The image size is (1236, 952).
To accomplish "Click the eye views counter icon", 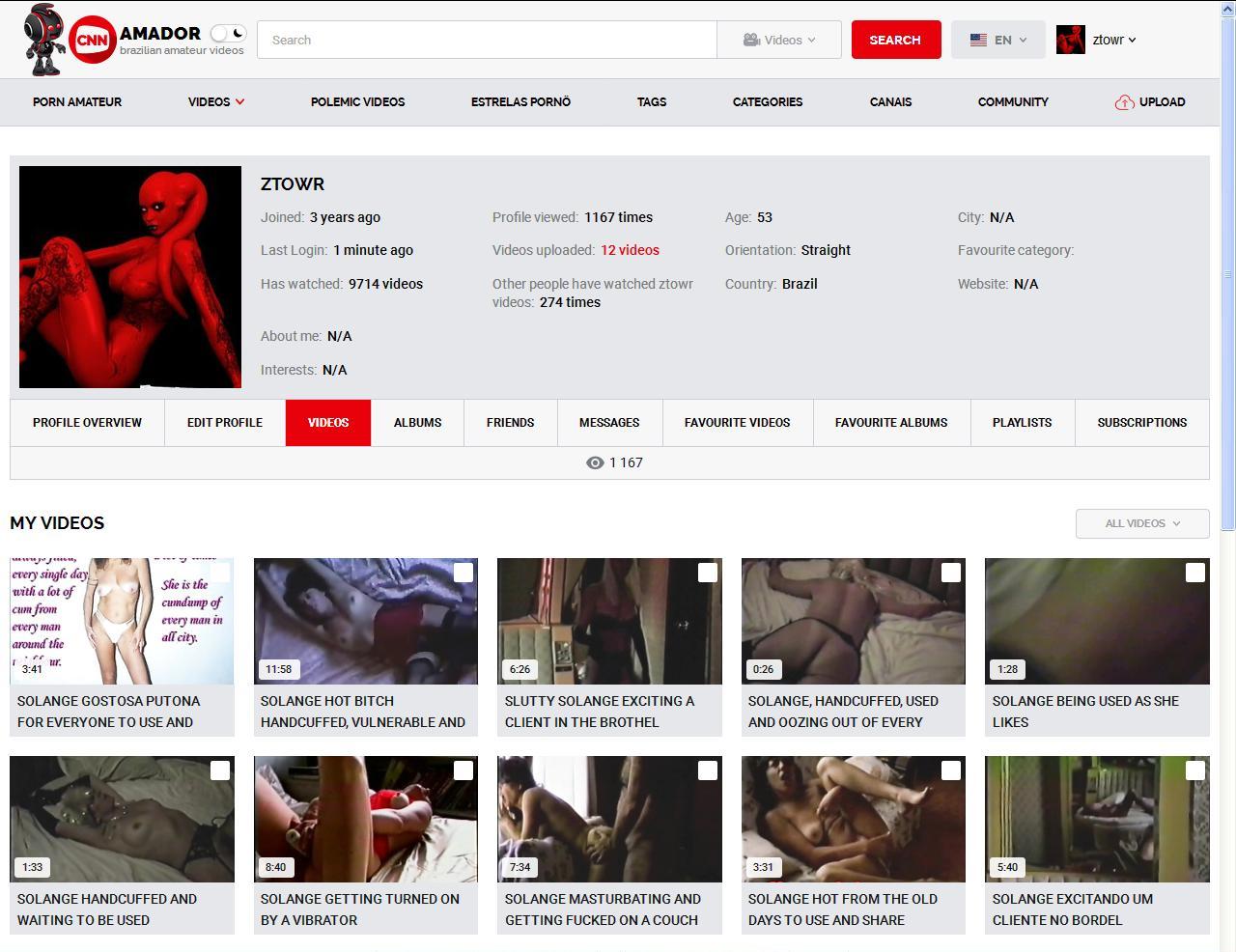I will pyautogui.click(x=595, y=463).
